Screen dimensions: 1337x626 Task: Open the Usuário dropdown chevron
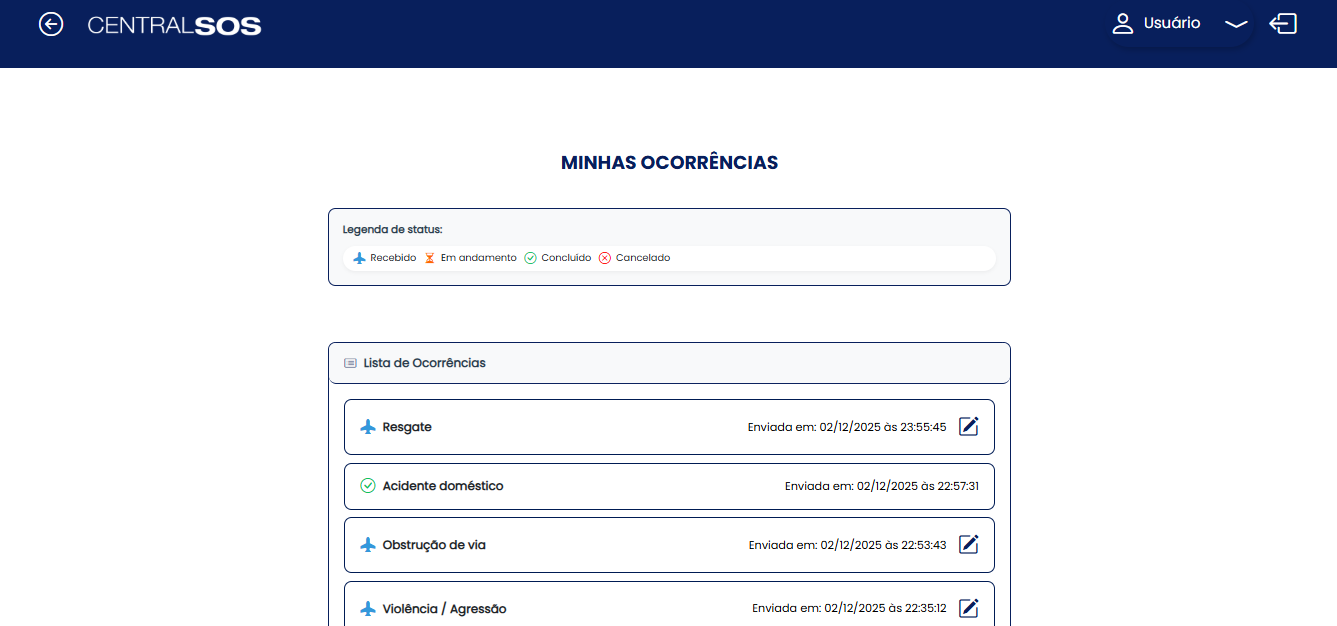click(1236, 23)
